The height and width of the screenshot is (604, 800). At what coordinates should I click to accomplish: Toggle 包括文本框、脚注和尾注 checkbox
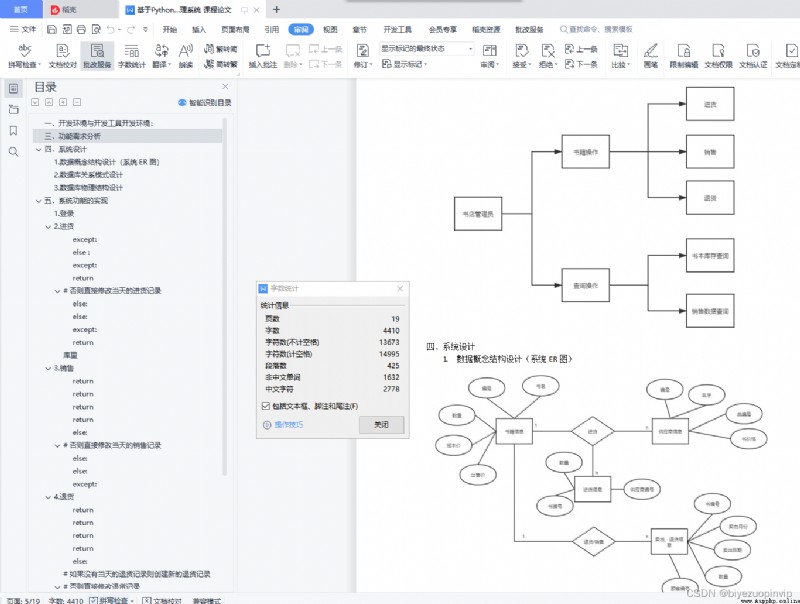265,406
